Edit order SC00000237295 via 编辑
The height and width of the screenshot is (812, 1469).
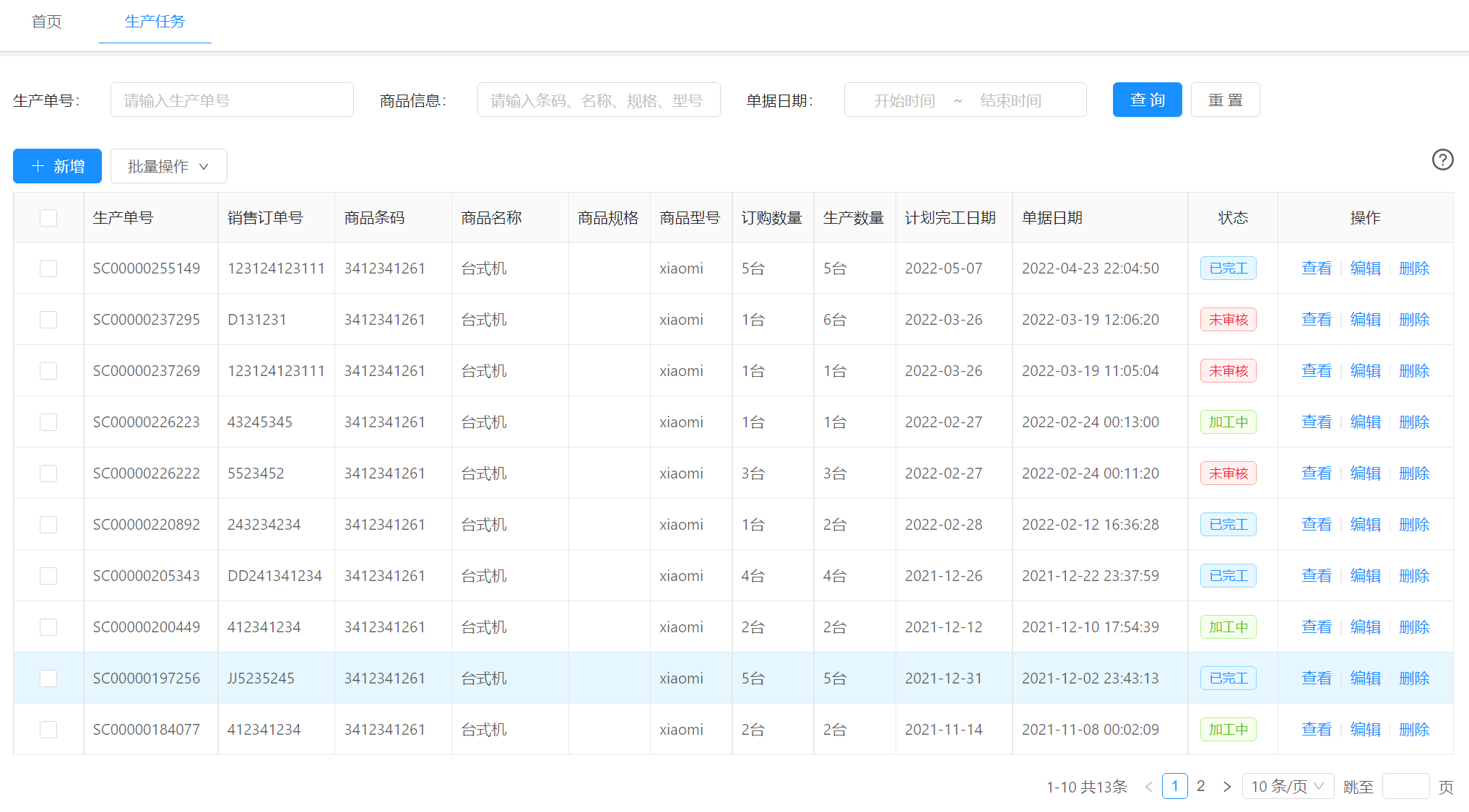point(1365,320)
